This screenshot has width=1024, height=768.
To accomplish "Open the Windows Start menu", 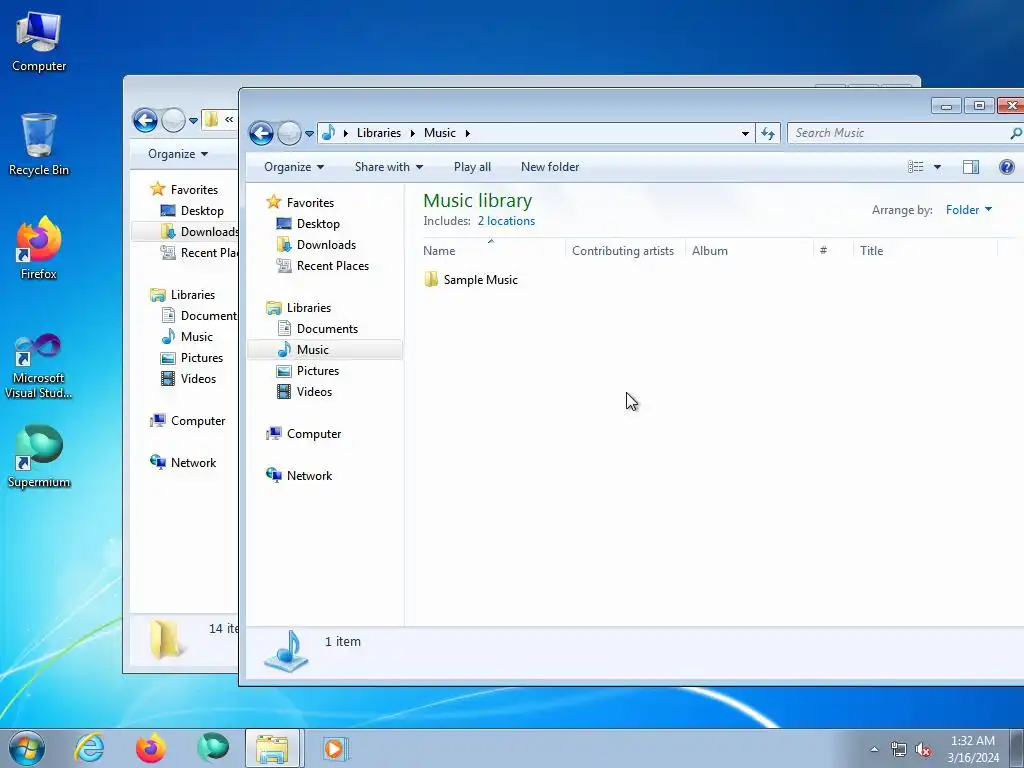I will [27, 748].
